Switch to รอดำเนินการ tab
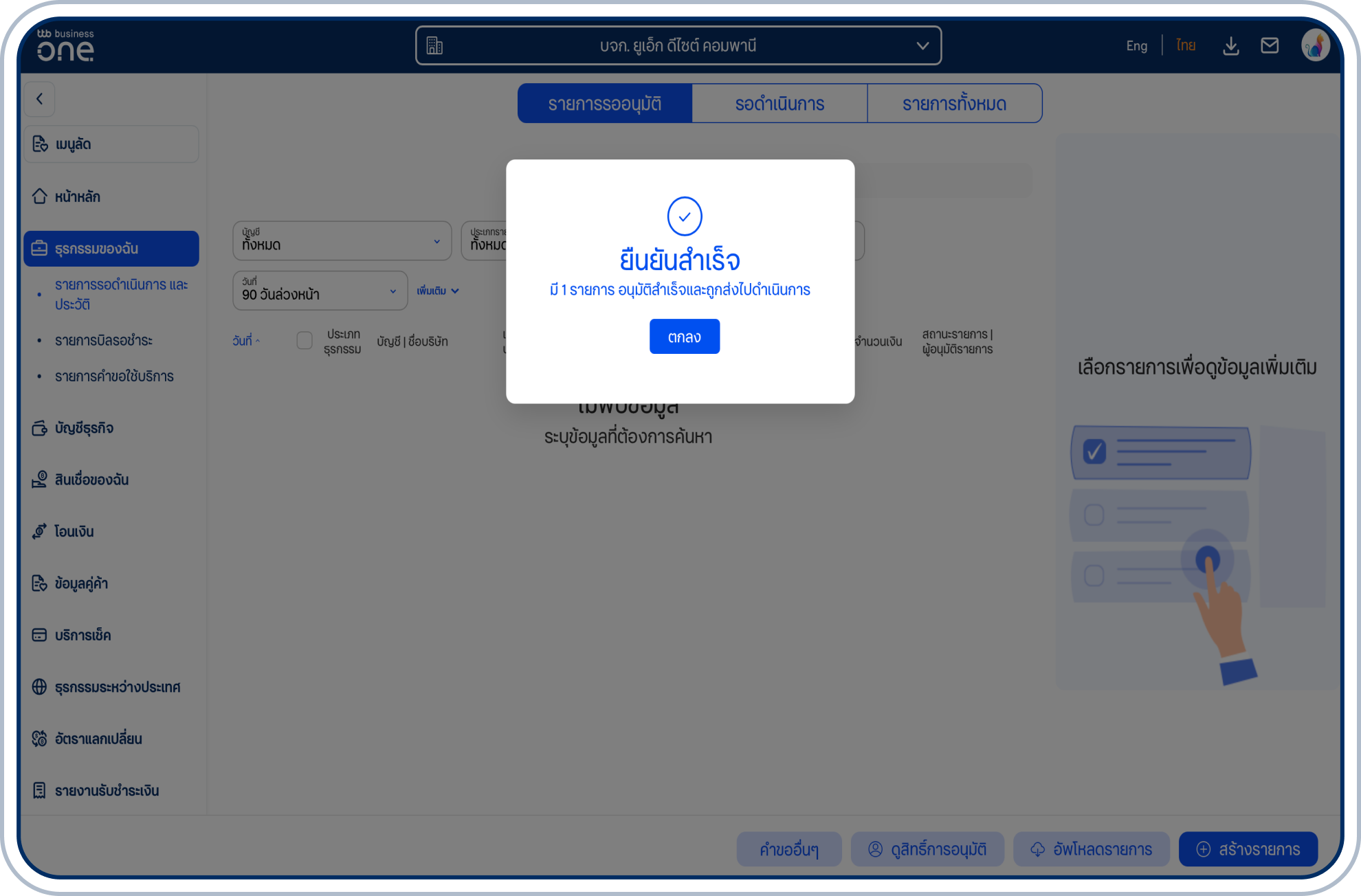 click(x=779, y=104)
